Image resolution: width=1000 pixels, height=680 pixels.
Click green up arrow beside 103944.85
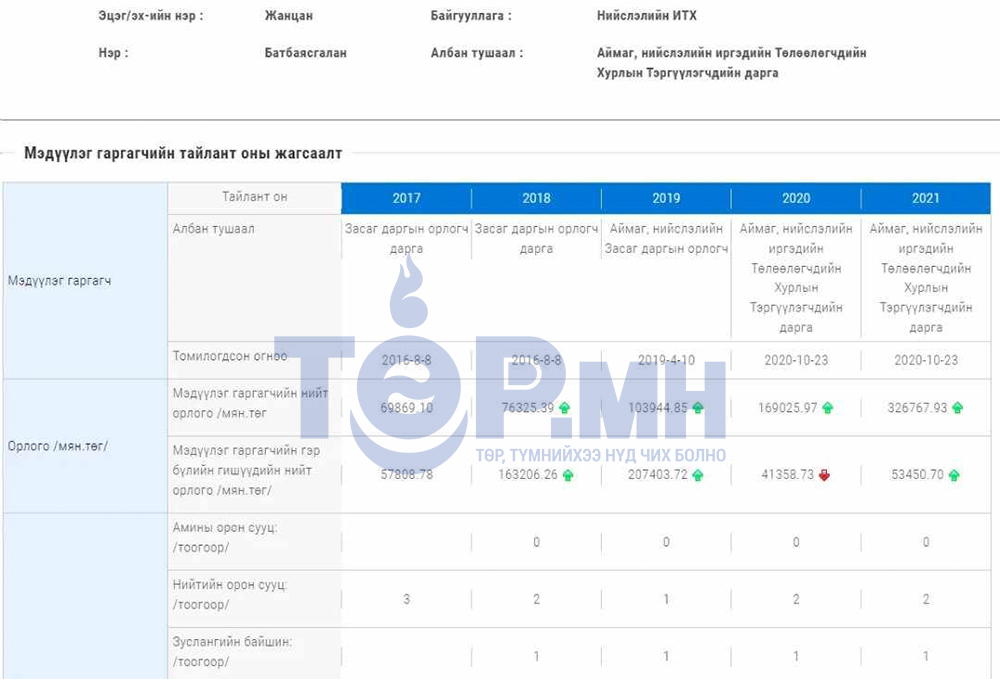[697, 408]
